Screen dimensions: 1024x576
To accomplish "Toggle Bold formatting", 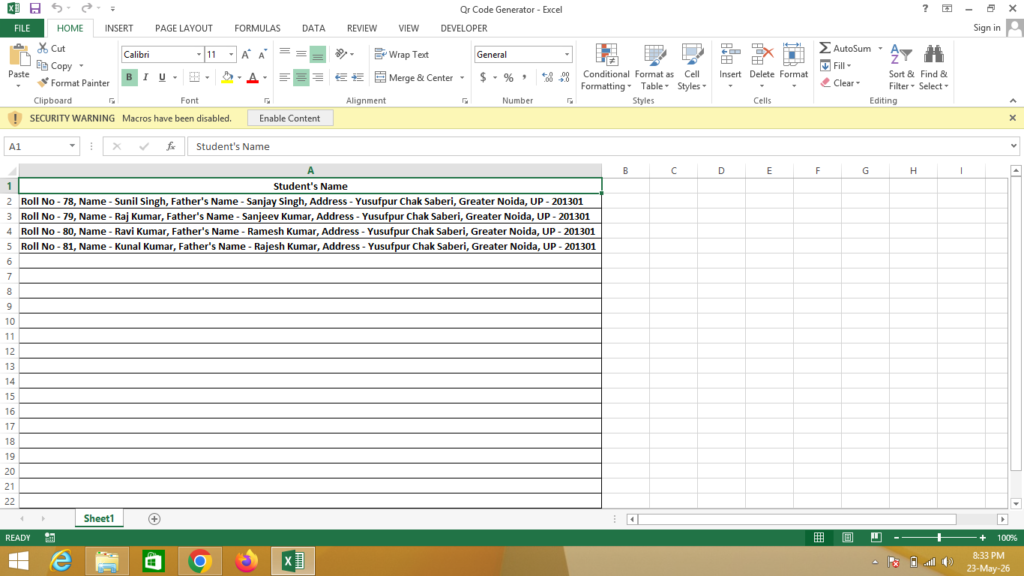I will pos(129,77).
